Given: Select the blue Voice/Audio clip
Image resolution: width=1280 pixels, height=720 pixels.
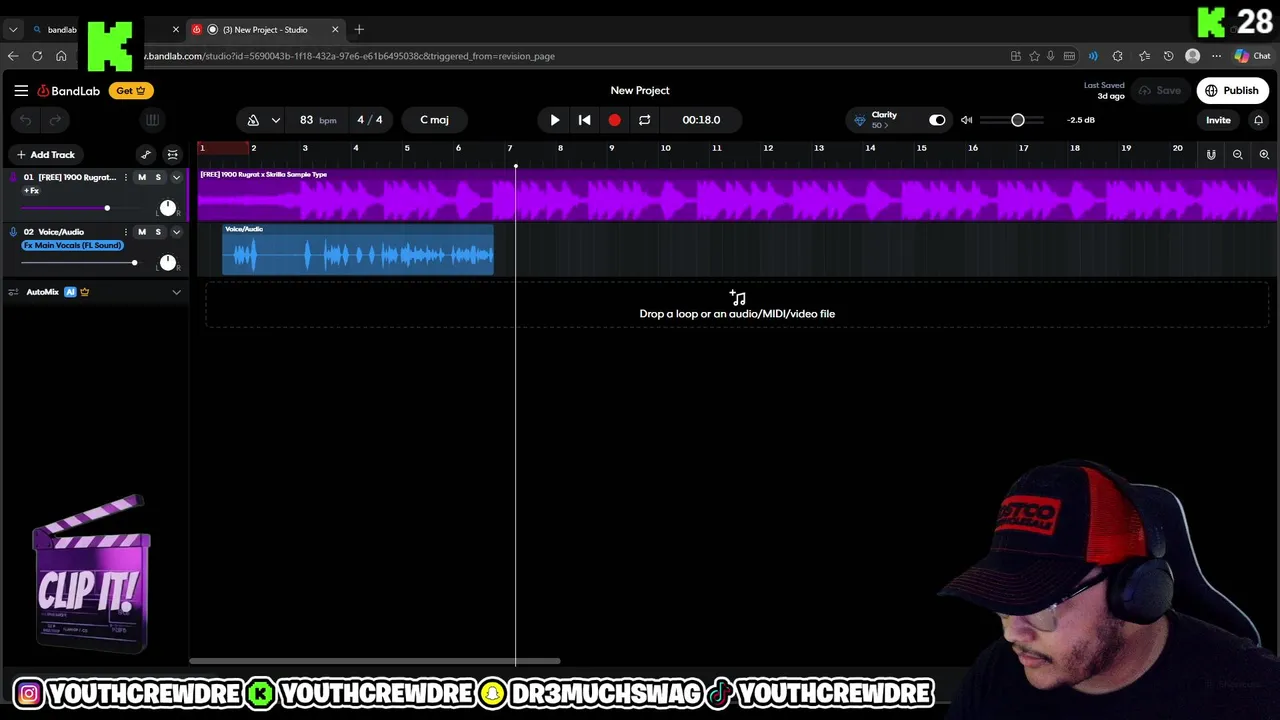Looking at the screenshot, I should (x=358, y=249).
